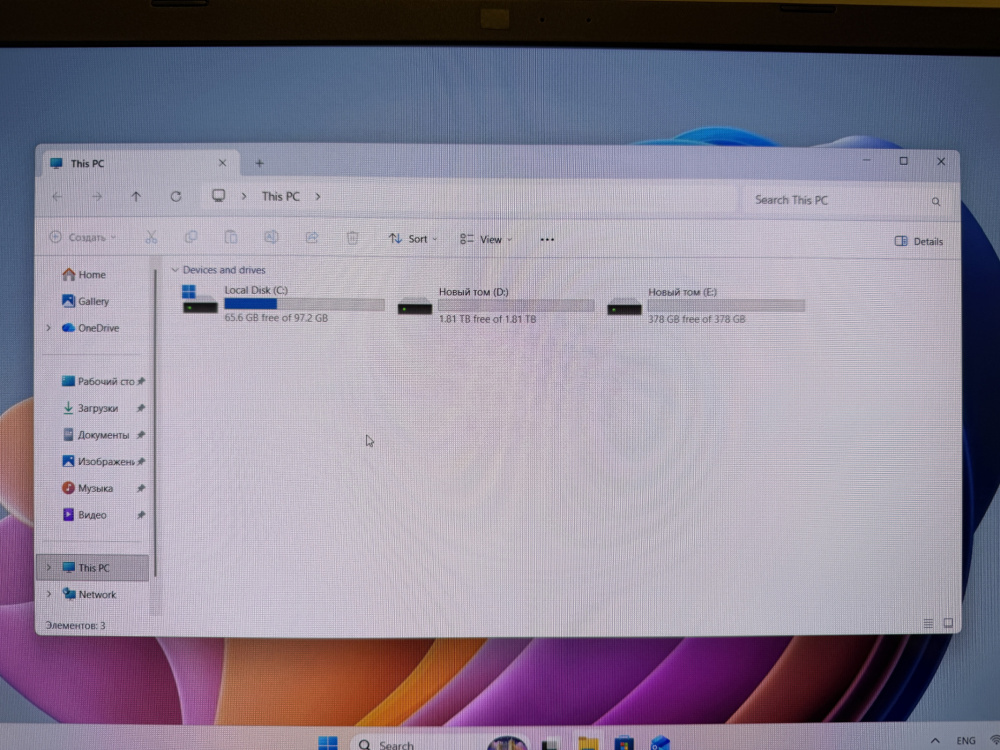1000x750 pixels.
Task: Toggle the Details pane button
Action: pyautogui.click(x=918, y=241)
